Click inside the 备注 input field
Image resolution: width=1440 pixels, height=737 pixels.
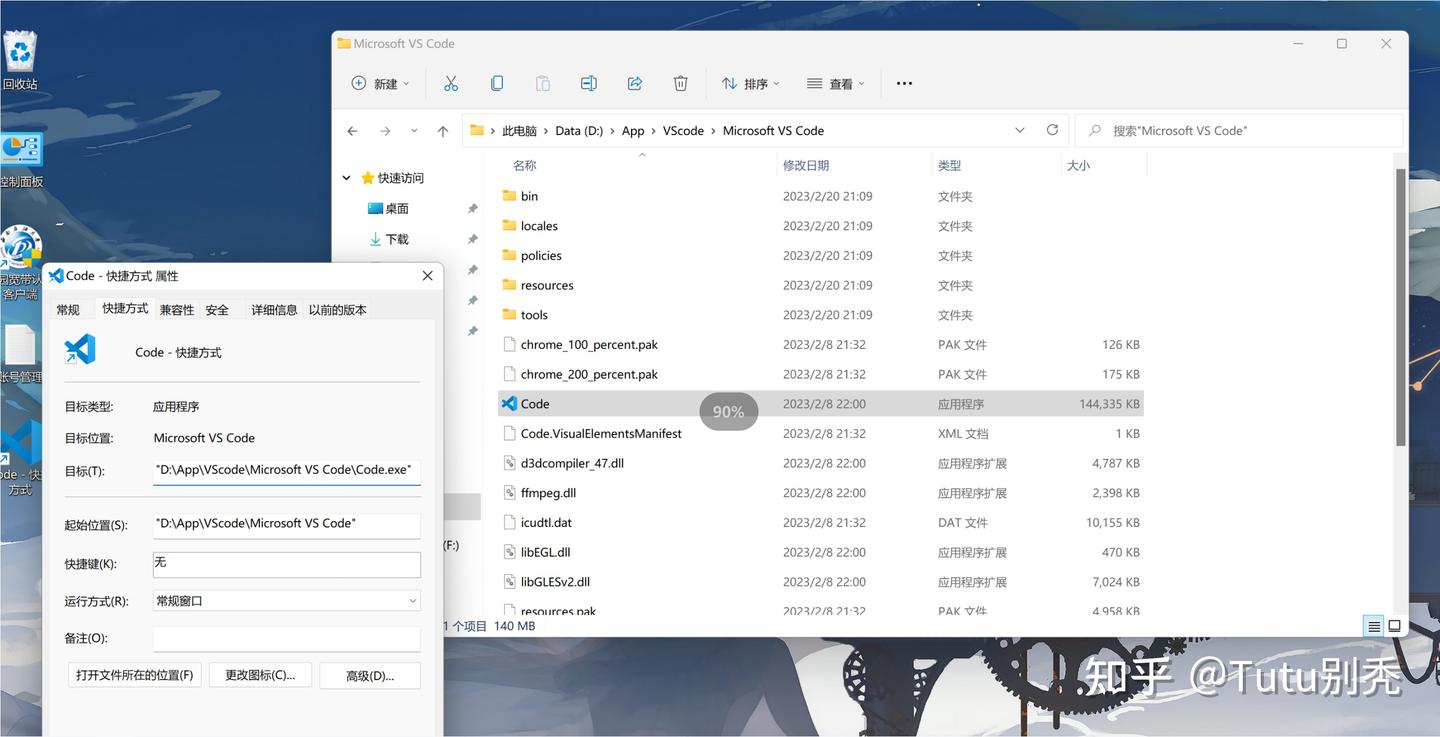[286, 638]
